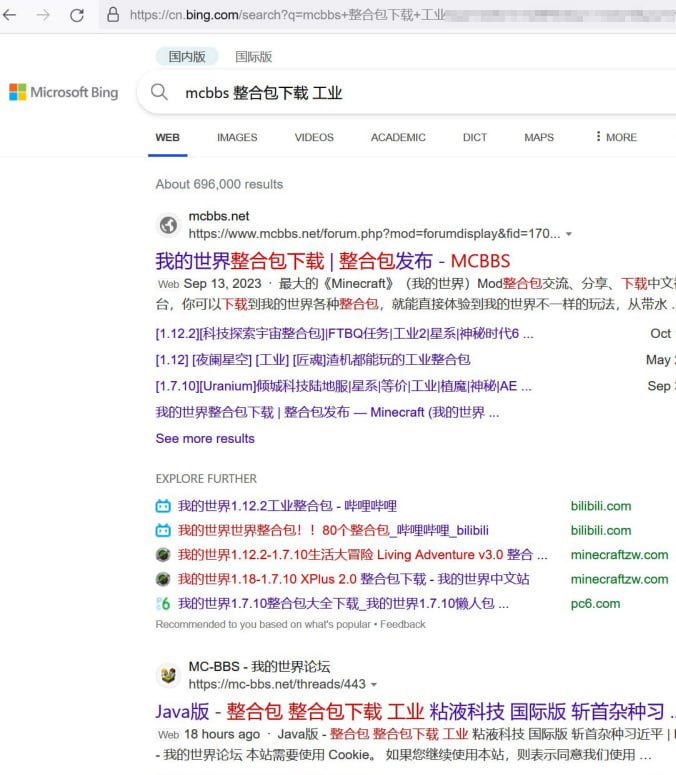Image resolution: width=676 pixels, height=775 pixels.
Task: Click minecraftzw.com domain for XPlus 2.0
Action: (x=620, y=579)
